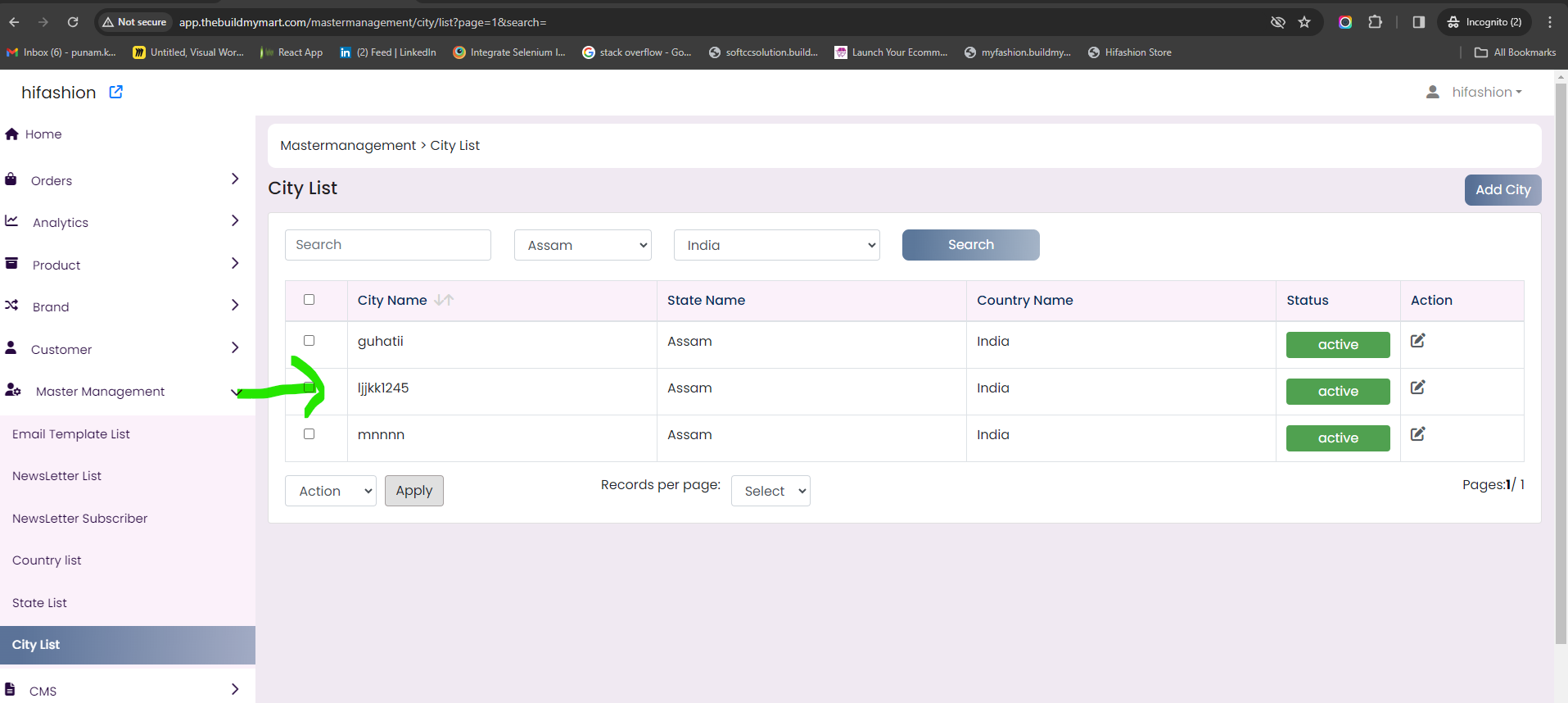Screen dimensions: 1568x703
Task: Expand the Orders menu chevron
Action: point(235,179)
